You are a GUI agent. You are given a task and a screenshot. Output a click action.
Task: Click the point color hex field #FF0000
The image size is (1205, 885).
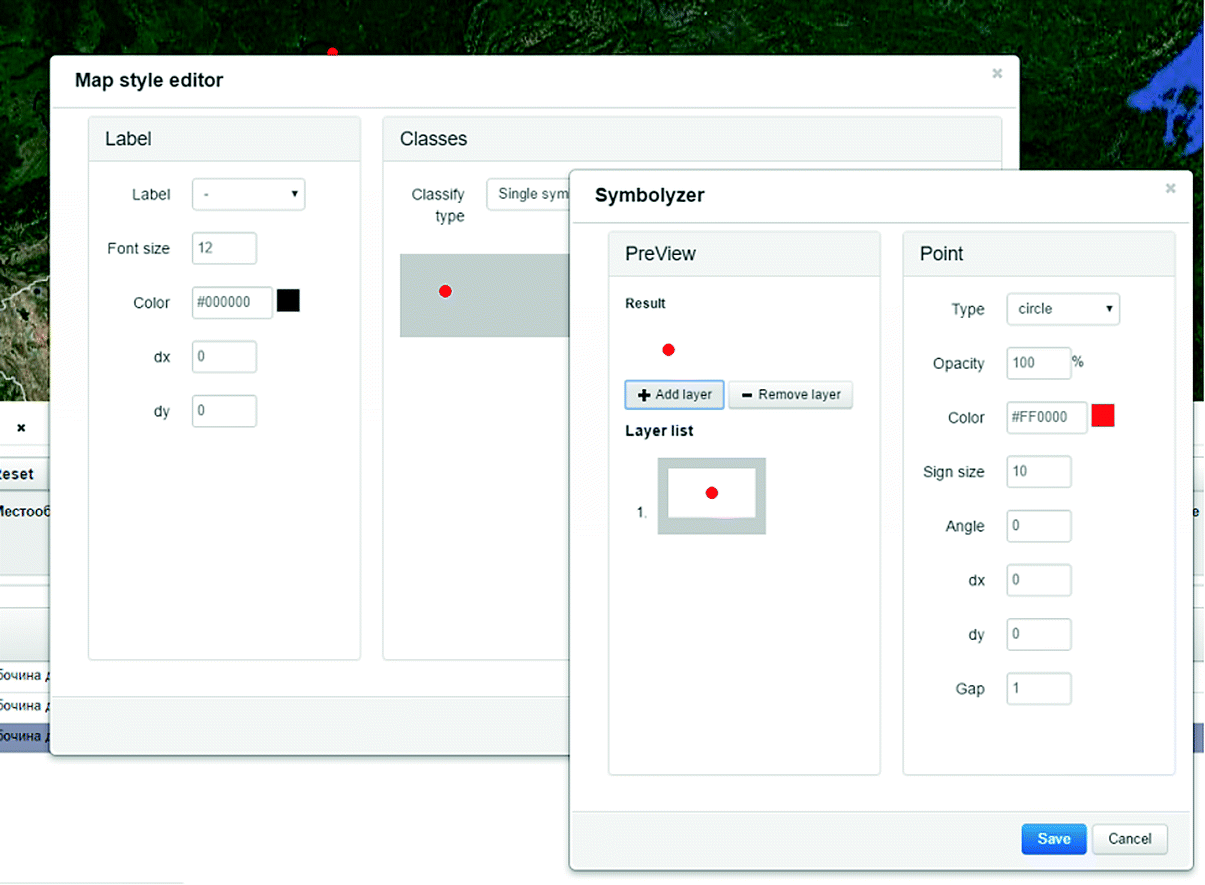[x=1046, y=418]
